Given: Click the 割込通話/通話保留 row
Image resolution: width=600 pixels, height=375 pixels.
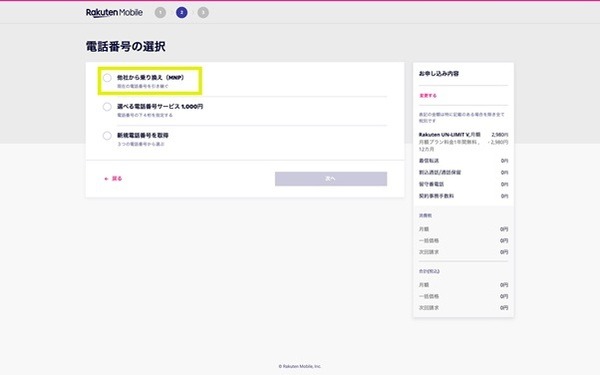Looking at the screenshot, I should click(463, 173).
